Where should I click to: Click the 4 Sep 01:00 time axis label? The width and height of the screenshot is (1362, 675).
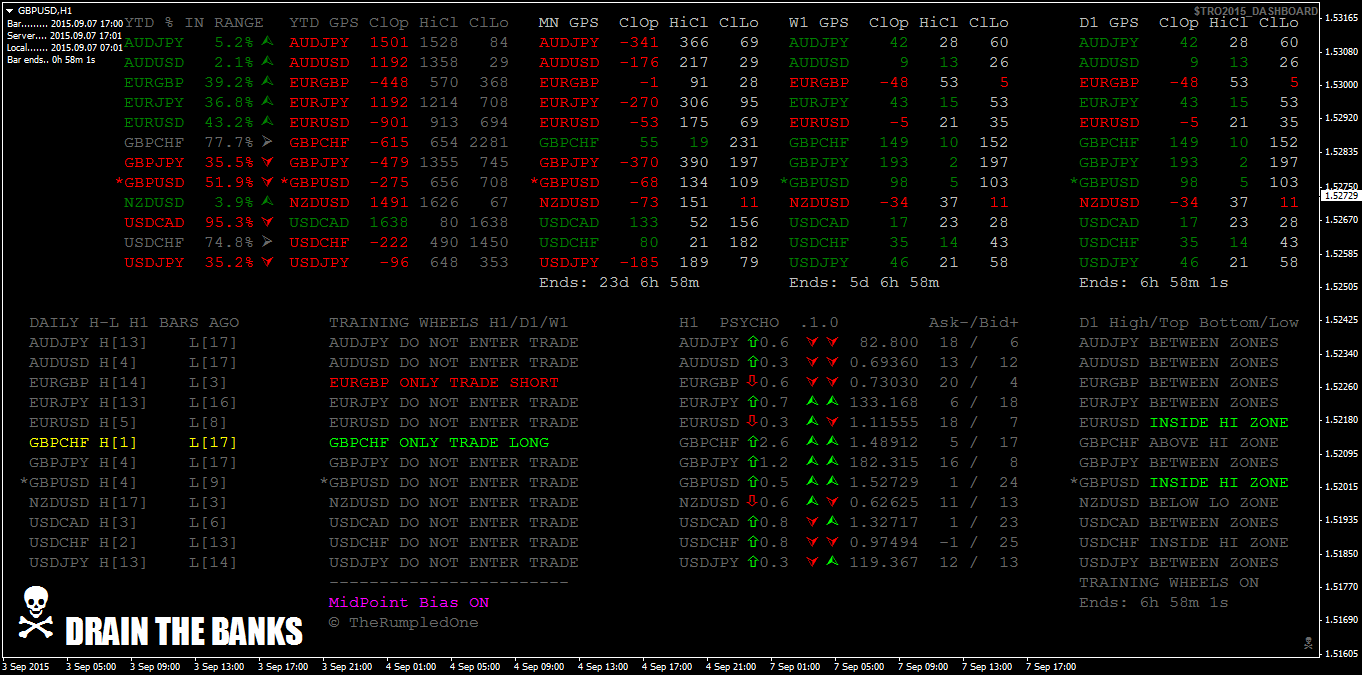coord(410,666)
